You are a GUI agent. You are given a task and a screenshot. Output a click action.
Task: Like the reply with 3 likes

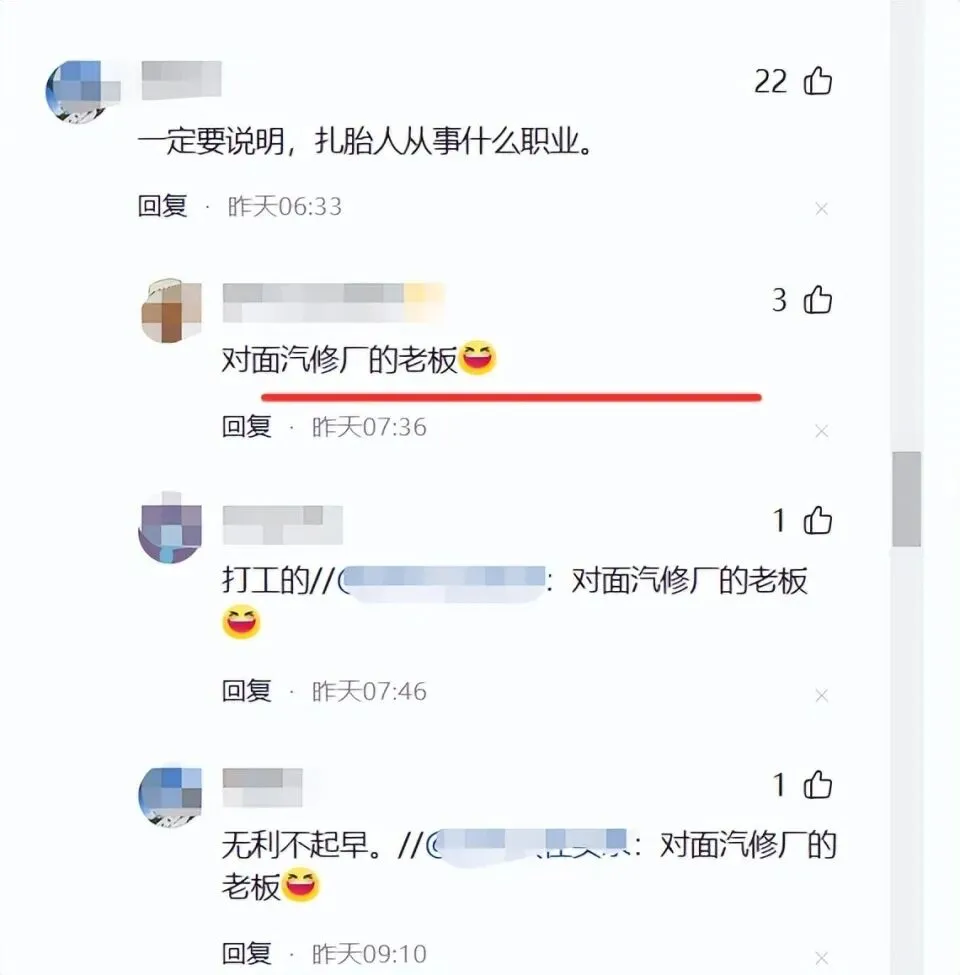coord(817,300)
